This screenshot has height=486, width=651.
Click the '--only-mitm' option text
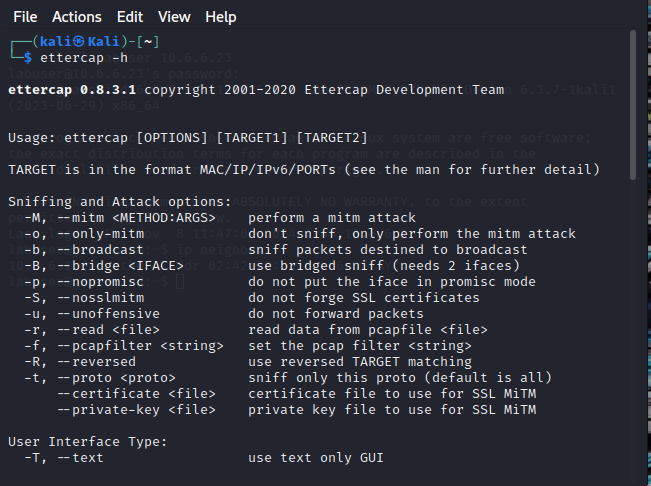point(101,234)
